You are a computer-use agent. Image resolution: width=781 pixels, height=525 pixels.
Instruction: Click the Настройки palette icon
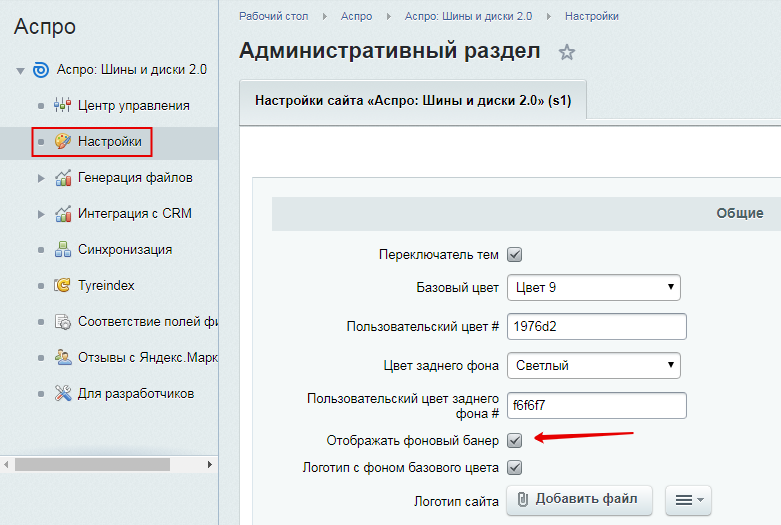(x=63, y=141)
